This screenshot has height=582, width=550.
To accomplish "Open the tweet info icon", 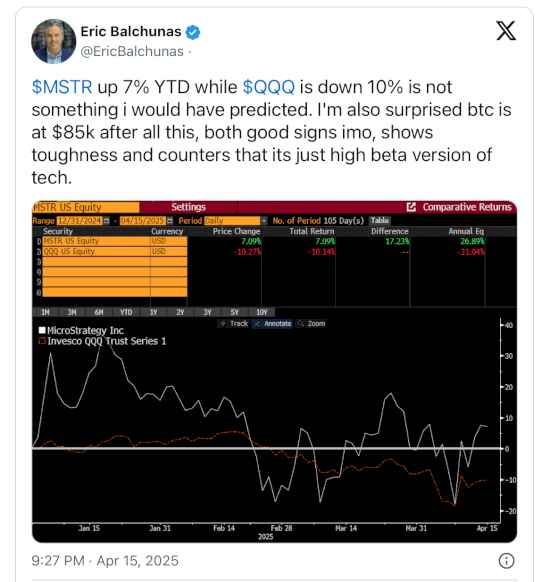I will tap(506, 560).
